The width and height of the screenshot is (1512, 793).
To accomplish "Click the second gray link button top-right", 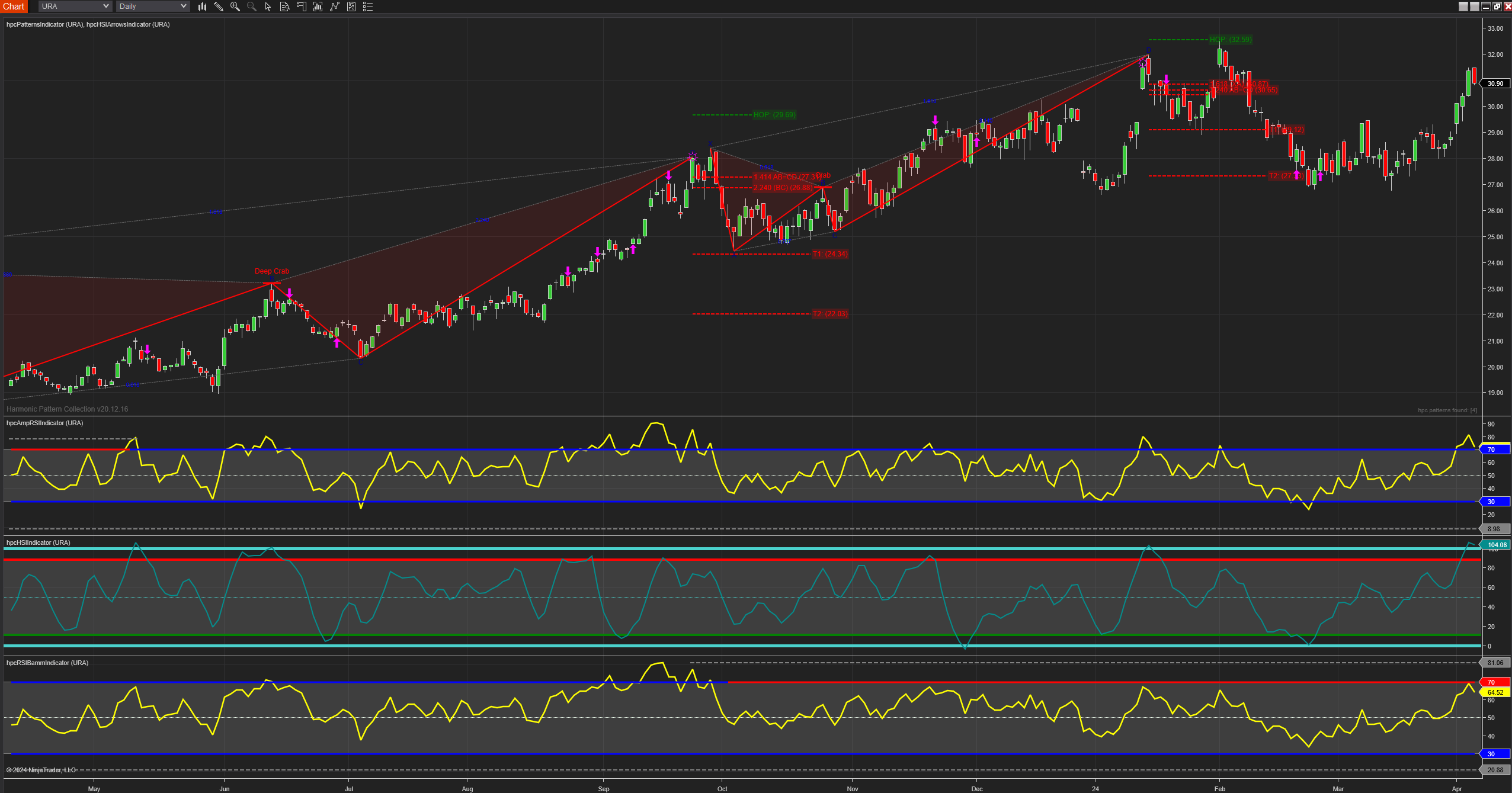I will tap(1475, 7).
